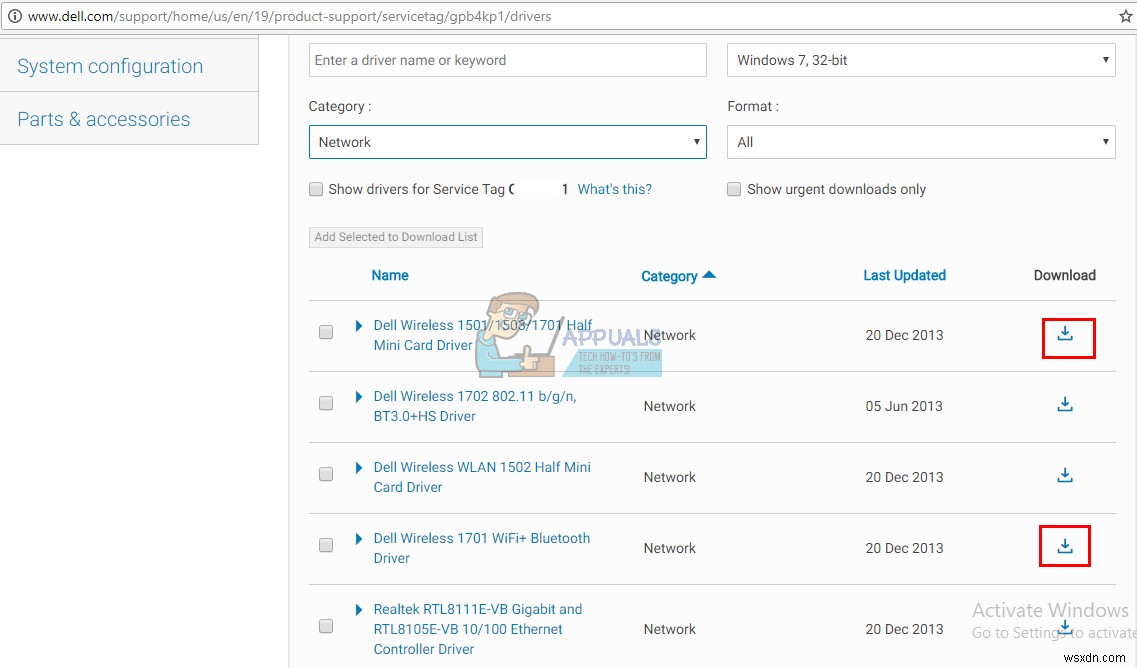Viewport: 1137px width, 668px height.
Task: Select Network category cell in Dell Wireless 1702 row
Action: 669,406
